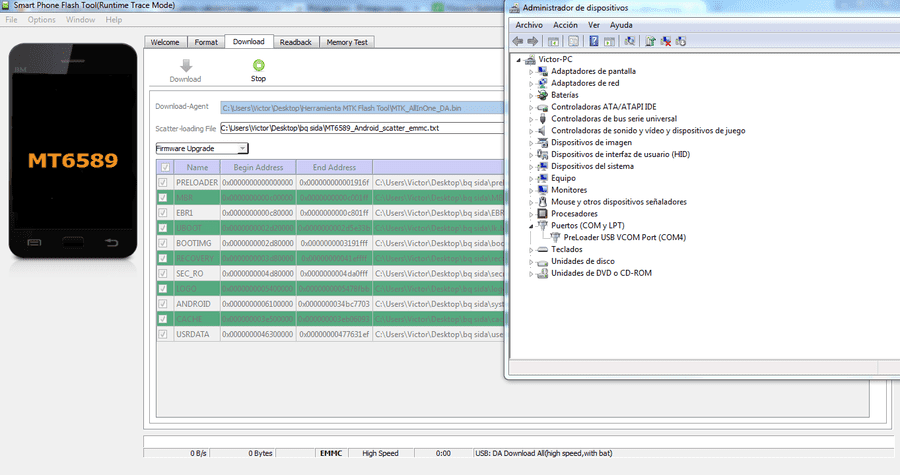Click the Adaptadores de red icon
The height and width of the screenshot is (475, 900).
pos(542,83)
